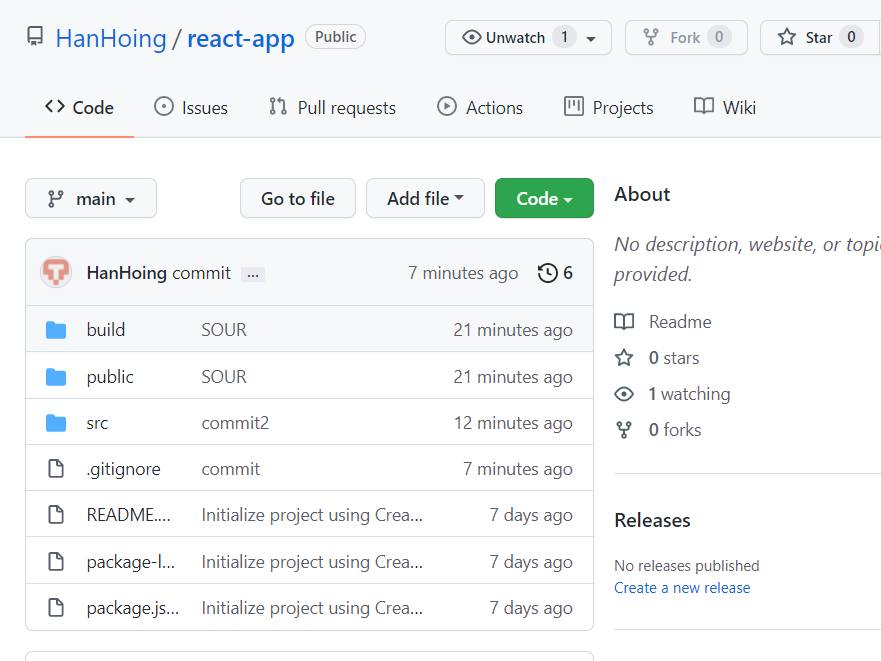
Task: Click '7 minutes ago' in .gitignore row
Action: point(518,469)
